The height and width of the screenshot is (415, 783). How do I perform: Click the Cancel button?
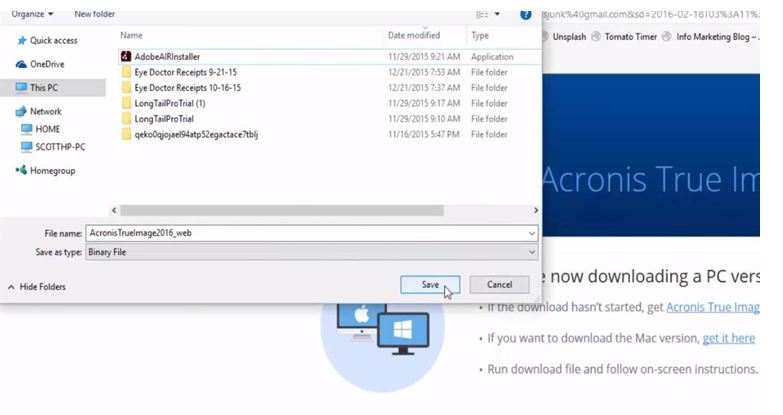coord(499,285)
